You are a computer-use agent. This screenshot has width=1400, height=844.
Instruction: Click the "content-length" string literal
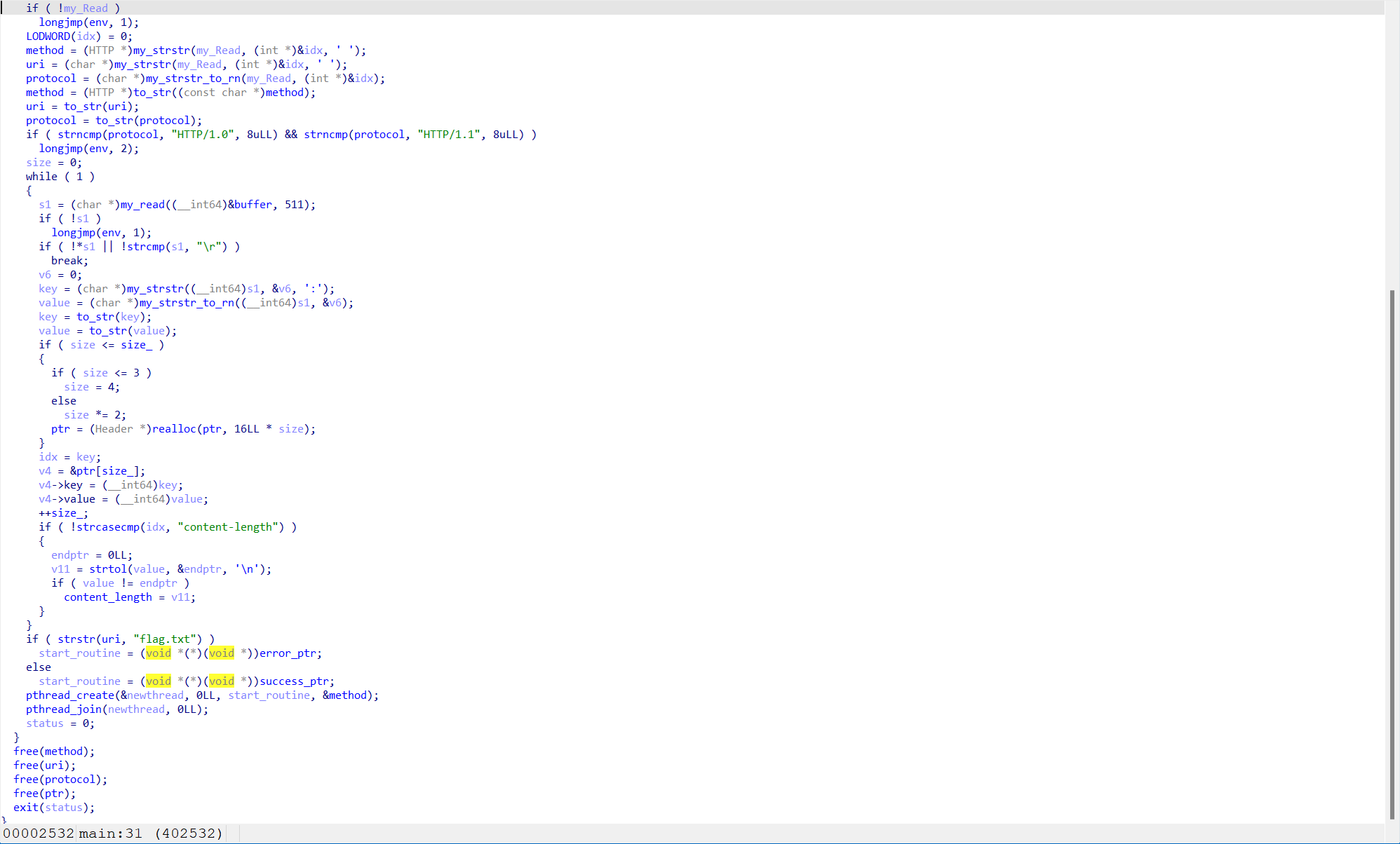(x=231, y=527)
